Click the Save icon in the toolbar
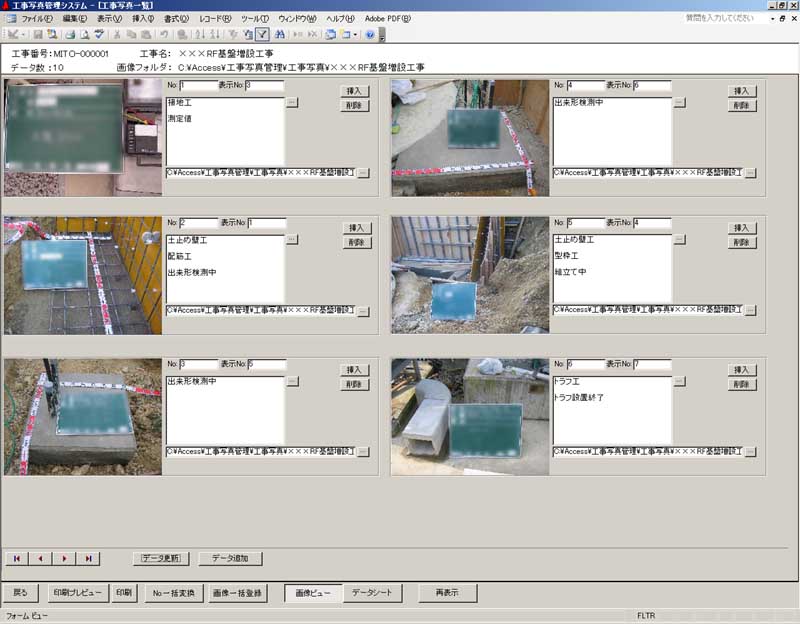 (x=38, y=34)
